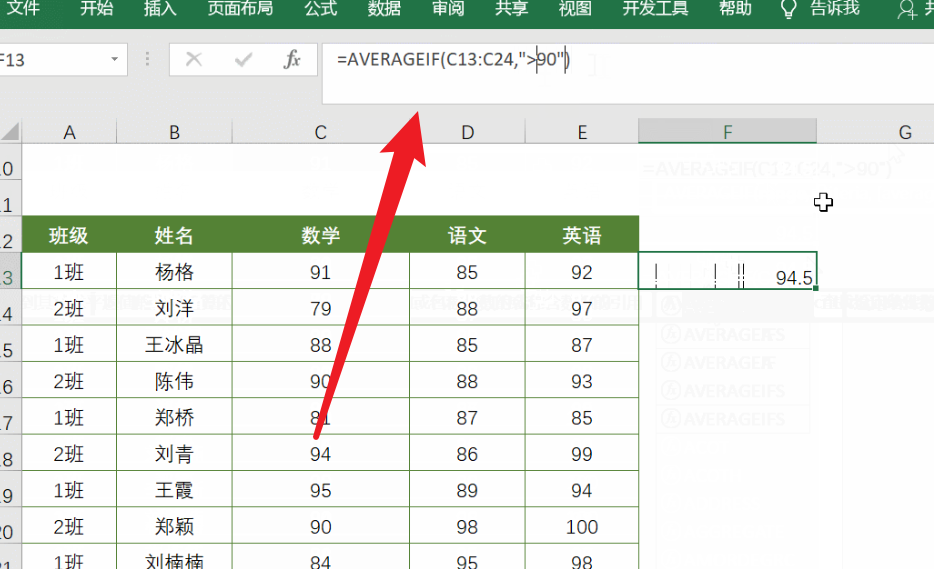
Task: Open the 插入 ribbon tab
Action: (x=160, y=8)
